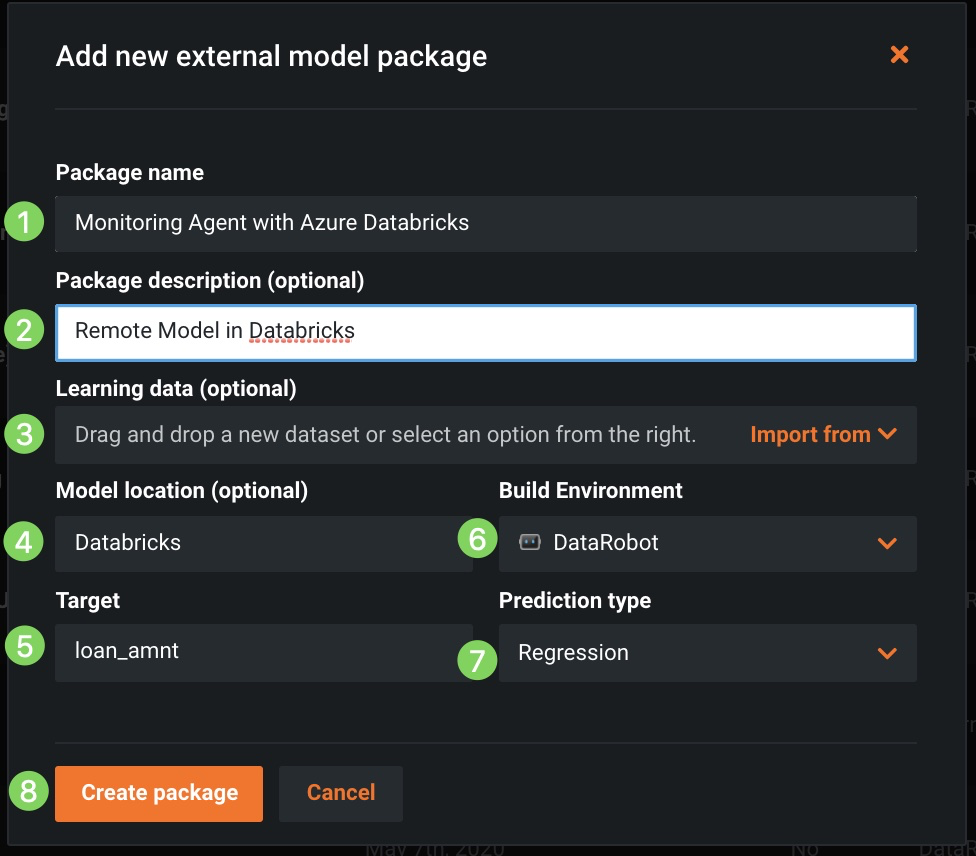This screenshot has height=856, width=976.
Task: Expand the Prediction type dropdown
Action: pyautogui.click(x=886, y=653)
